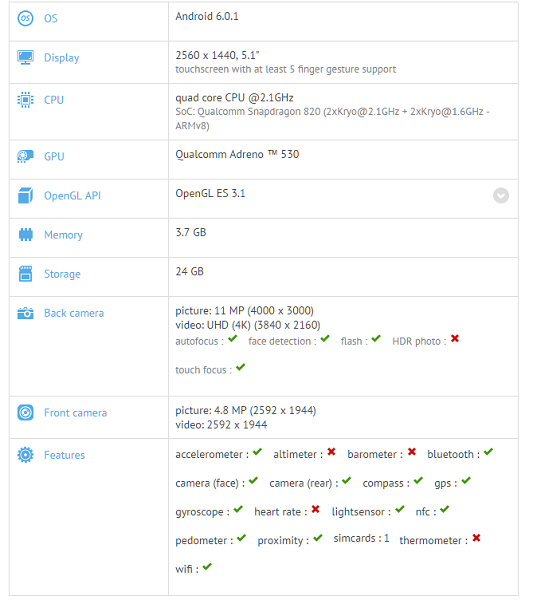Click the Features gear icon
The image size is (533, 600).
25,455
